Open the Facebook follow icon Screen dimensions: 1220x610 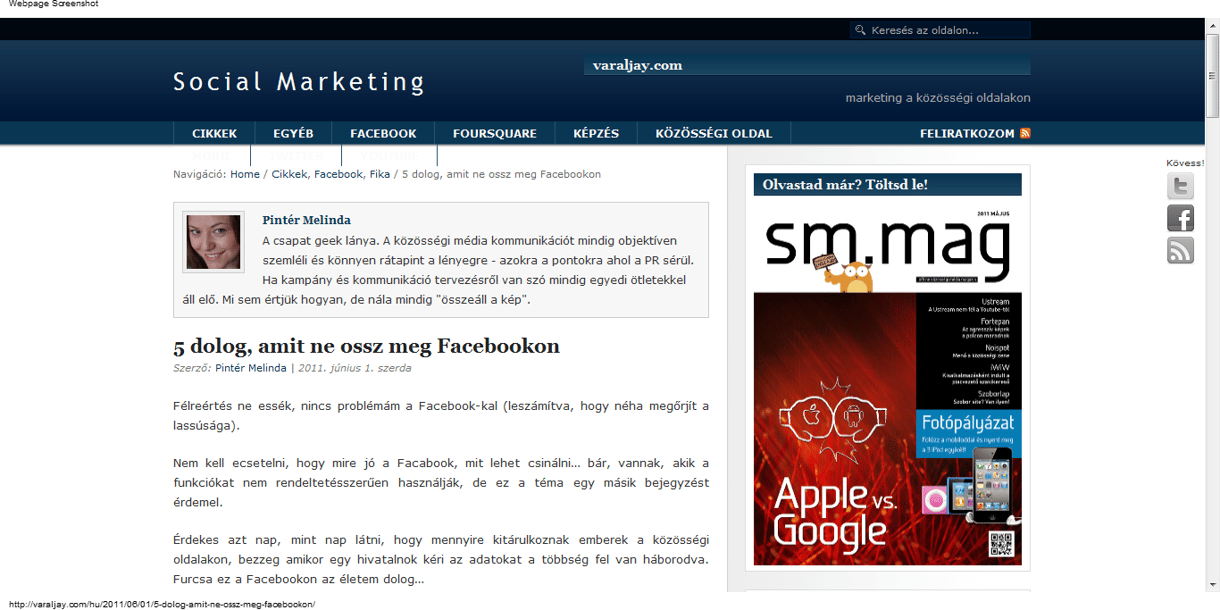coord(1180,219)
